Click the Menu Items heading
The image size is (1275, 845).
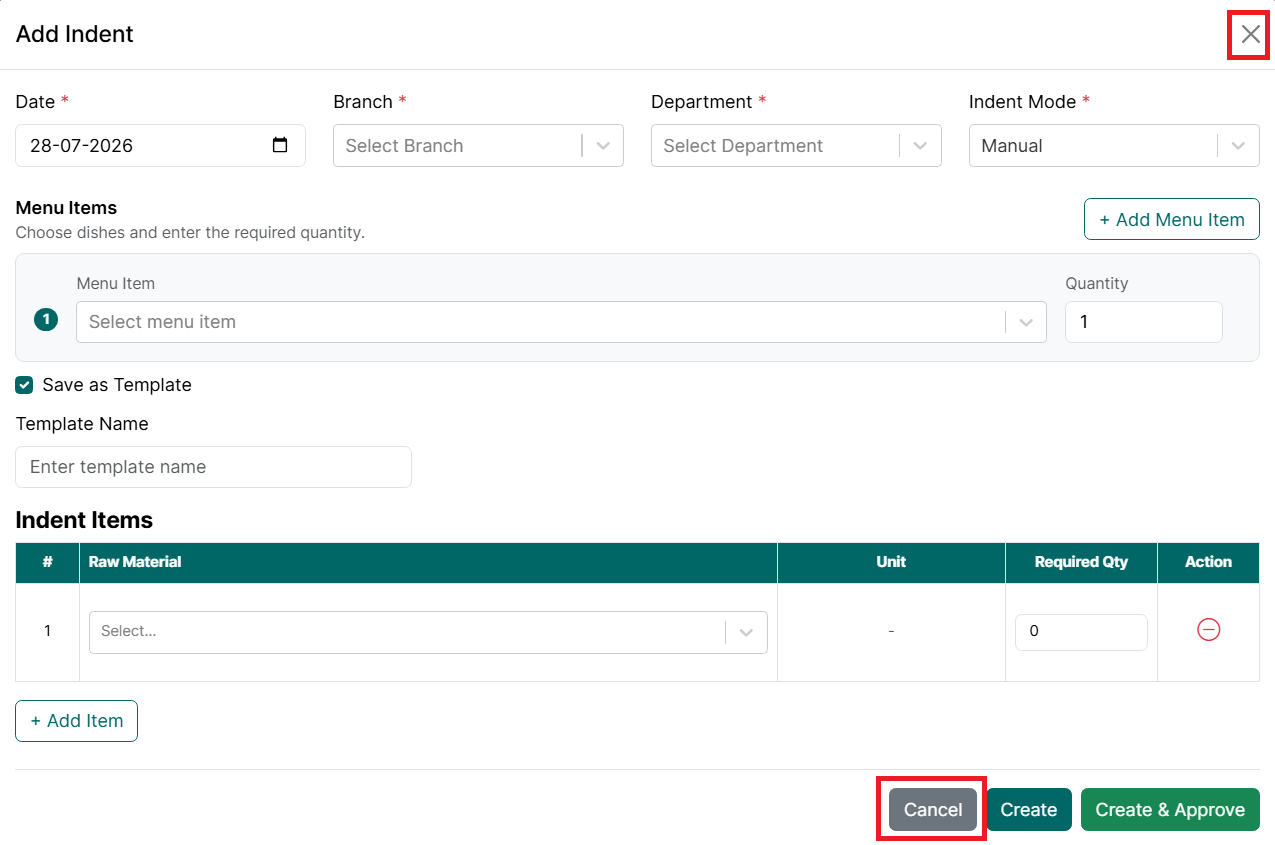(66, 208)
